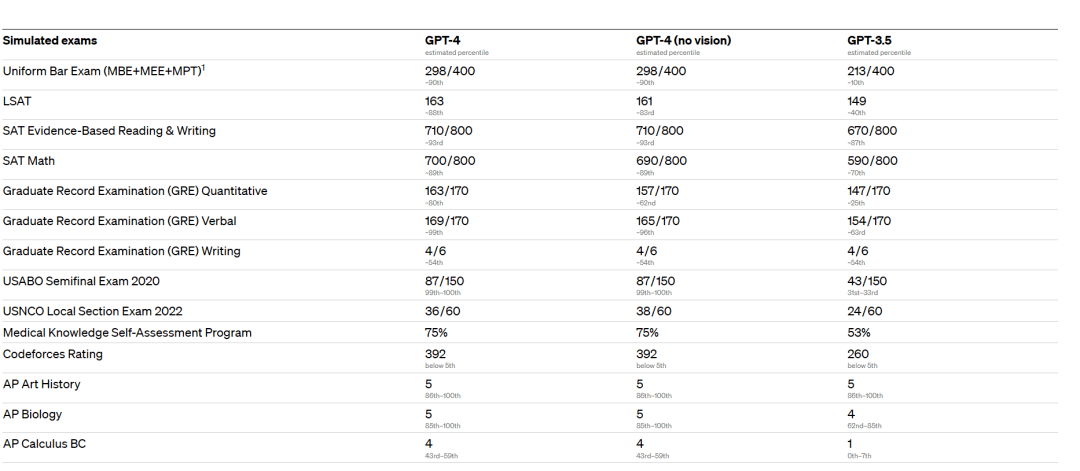1080x471 pixels.
Task: Click the 'GPT-4 (no vision)' column header
Action: [684, 41]
